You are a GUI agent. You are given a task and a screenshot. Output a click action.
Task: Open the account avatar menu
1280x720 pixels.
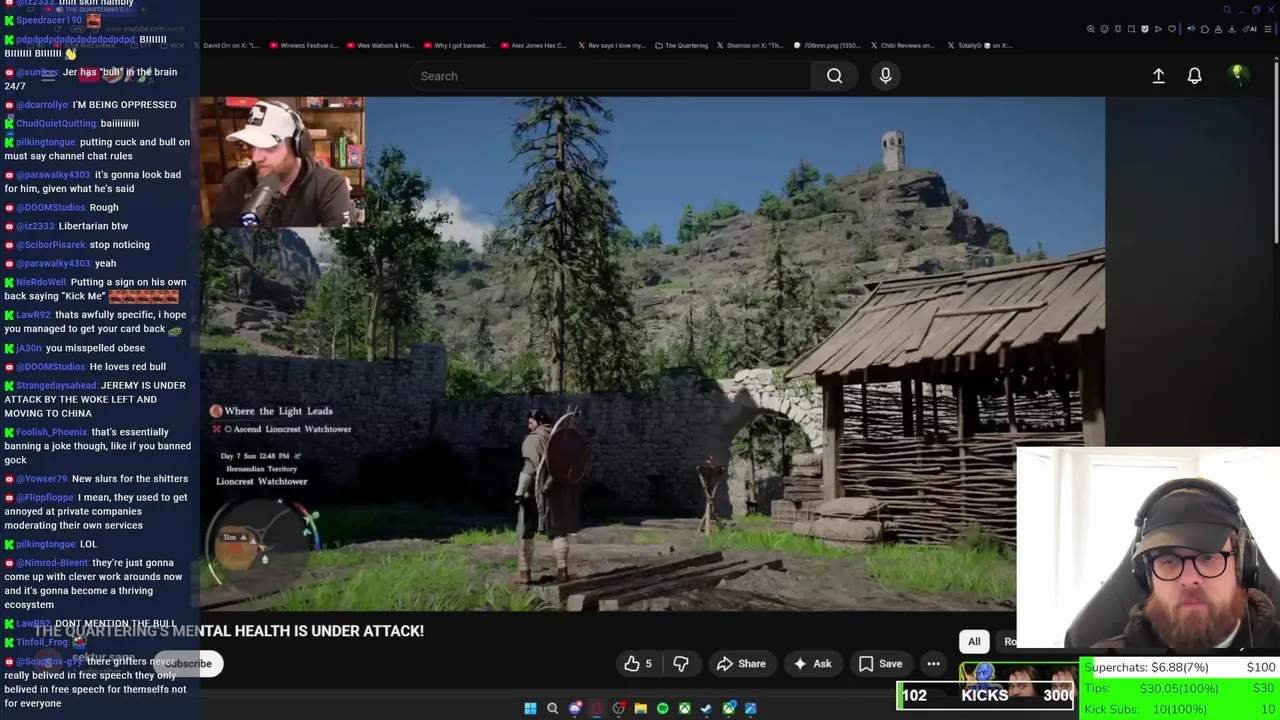pyautogui.click(x=1237, y=75)
